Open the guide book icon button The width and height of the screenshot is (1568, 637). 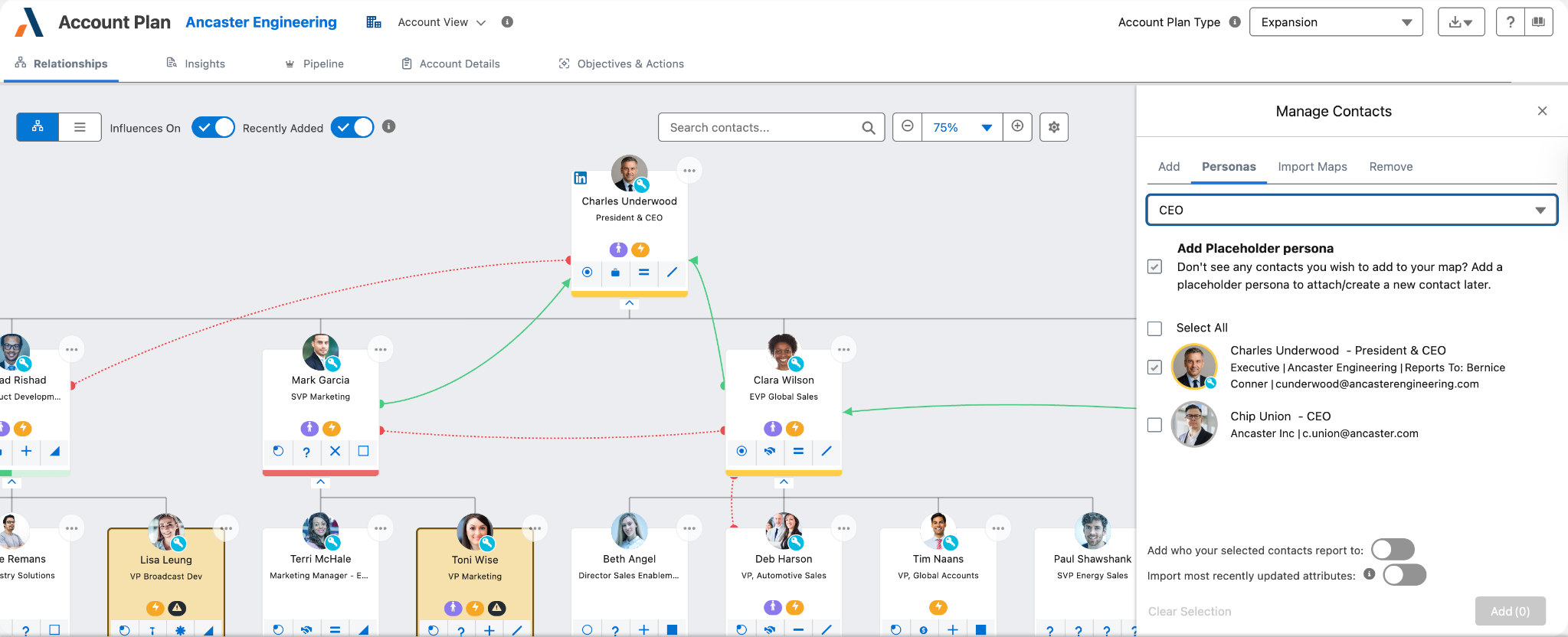click(x=1538, y=22)
